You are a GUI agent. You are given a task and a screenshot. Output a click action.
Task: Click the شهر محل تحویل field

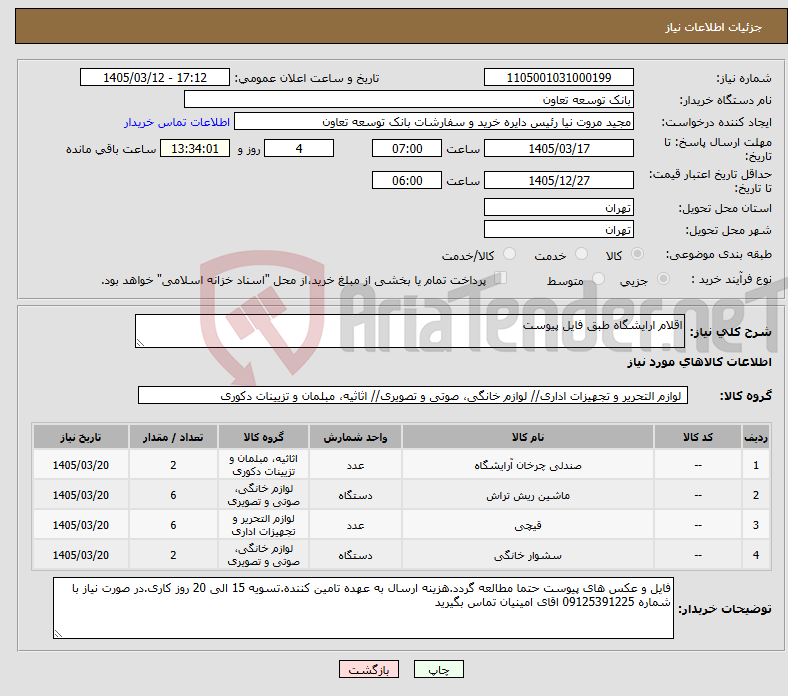tap(558, 229)
